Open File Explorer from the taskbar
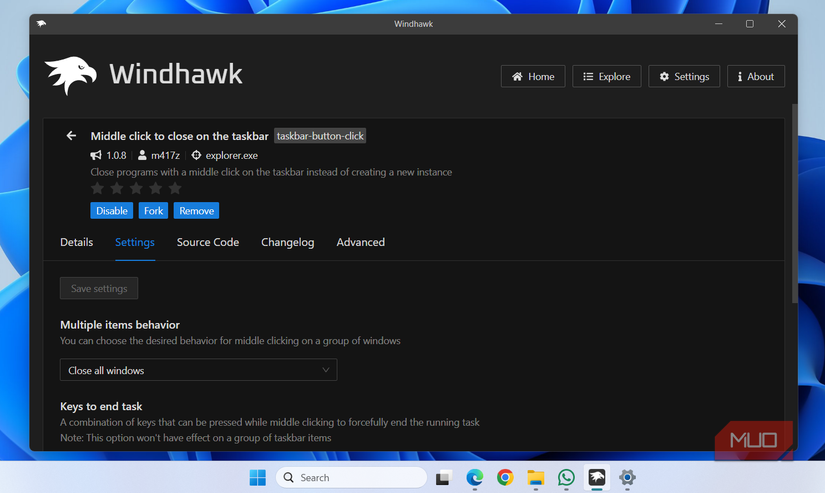The height and width of the screenshot is (493, 825). (x=536, y=478)
